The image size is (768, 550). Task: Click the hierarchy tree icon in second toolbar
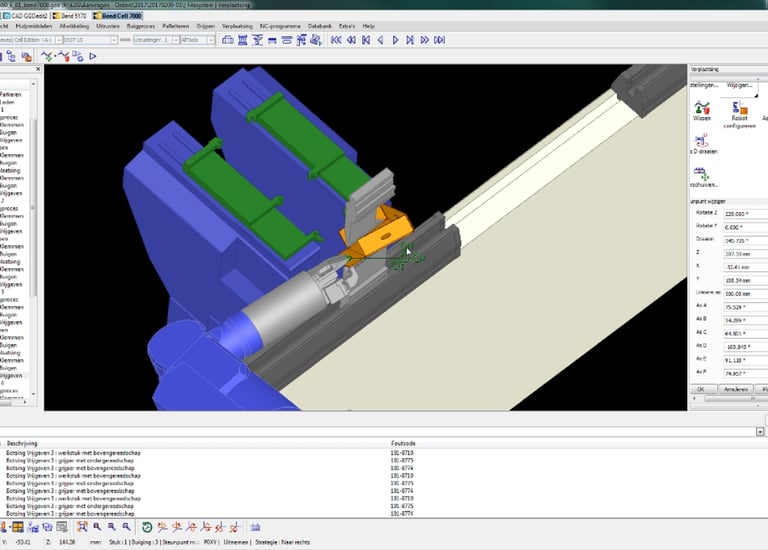point(11,57)
